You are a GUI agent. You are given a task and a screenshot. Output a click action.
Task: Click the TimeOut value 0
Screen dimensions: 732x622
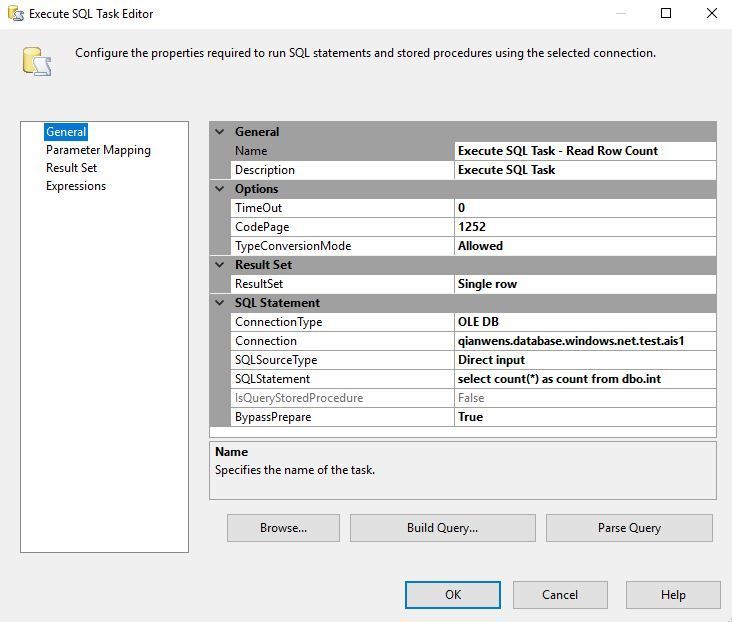coord(585,208)
